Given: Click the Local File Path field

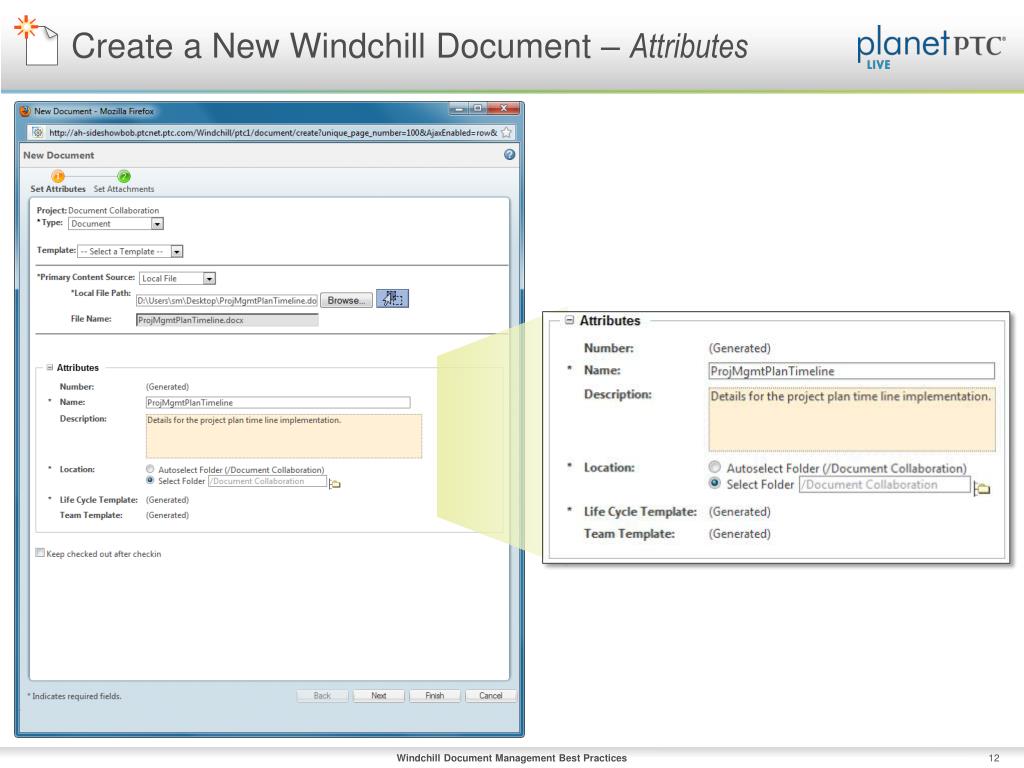Looking at the screenshot, I should pos(227,300).
